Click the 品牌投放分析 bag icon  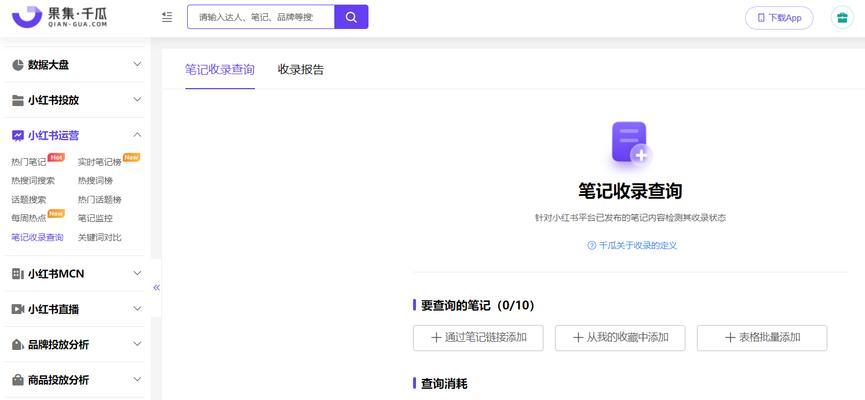(x=18, y=345)
